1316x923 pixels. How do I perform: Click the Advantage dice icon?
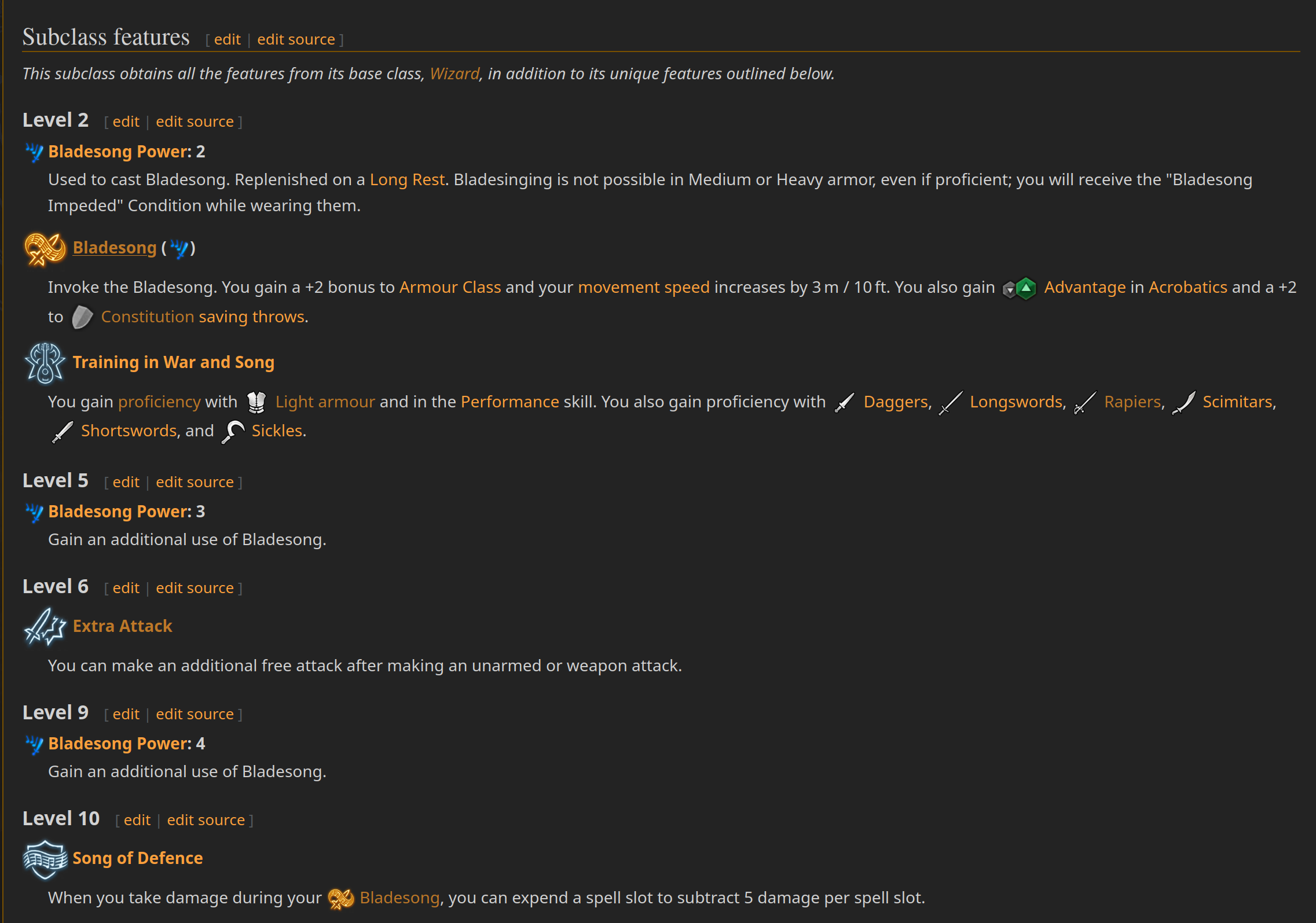click(x=1020, y=288)
